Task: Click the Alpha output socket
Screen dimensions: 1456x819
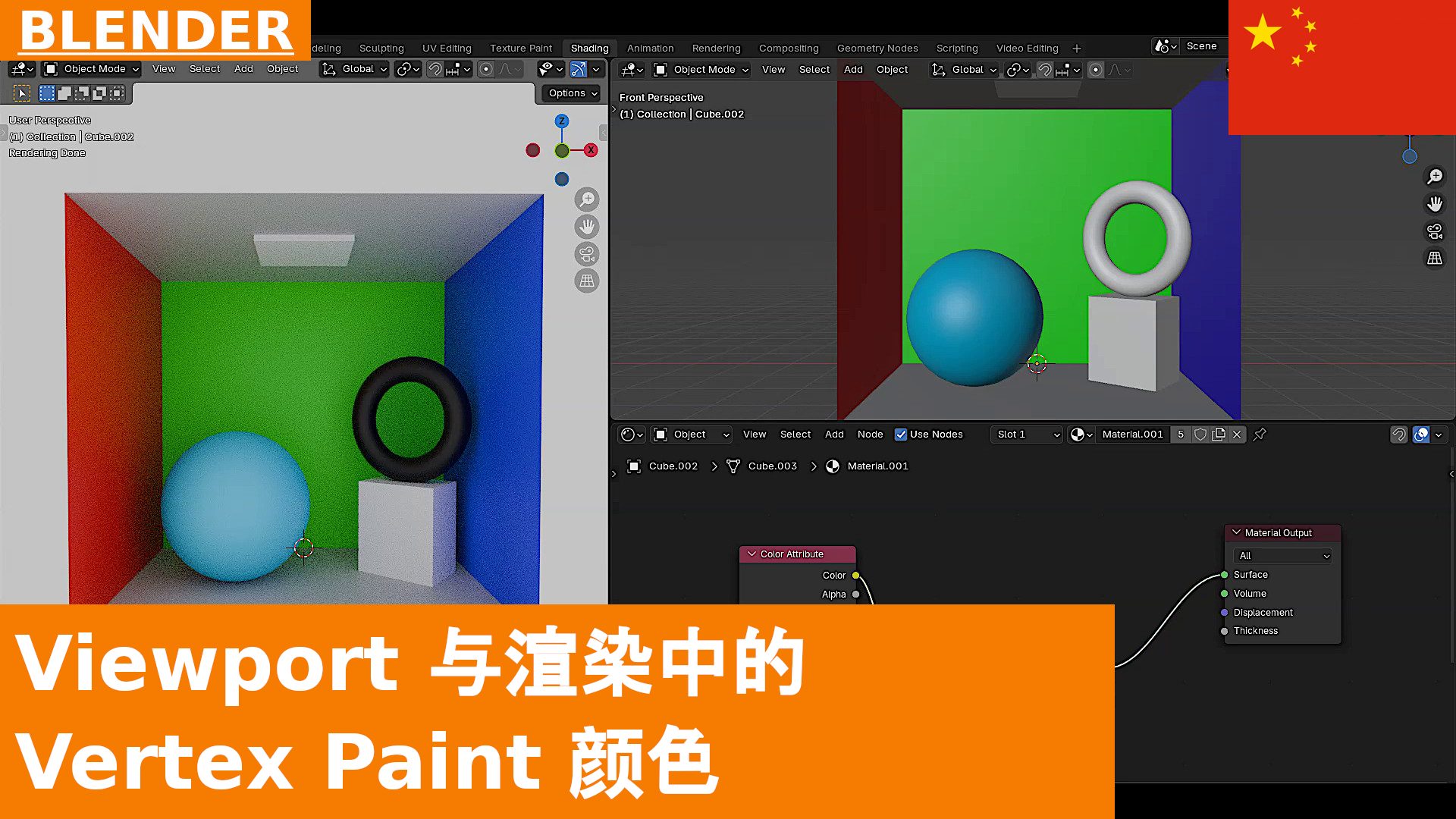Action: 856,595
